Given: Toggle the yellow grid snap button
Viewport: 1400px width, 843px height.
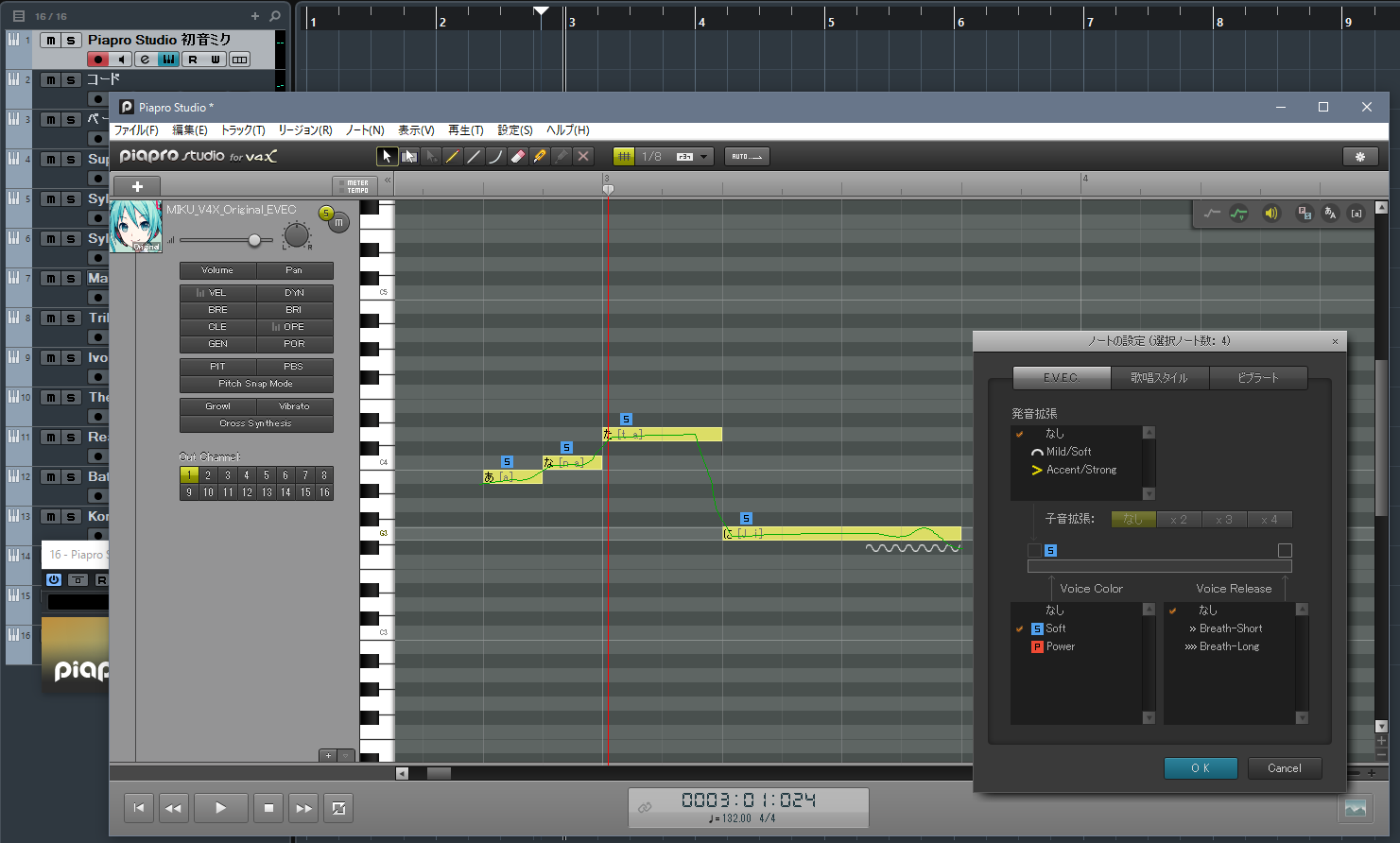Looking at the screenshot, I should (624, 156).
